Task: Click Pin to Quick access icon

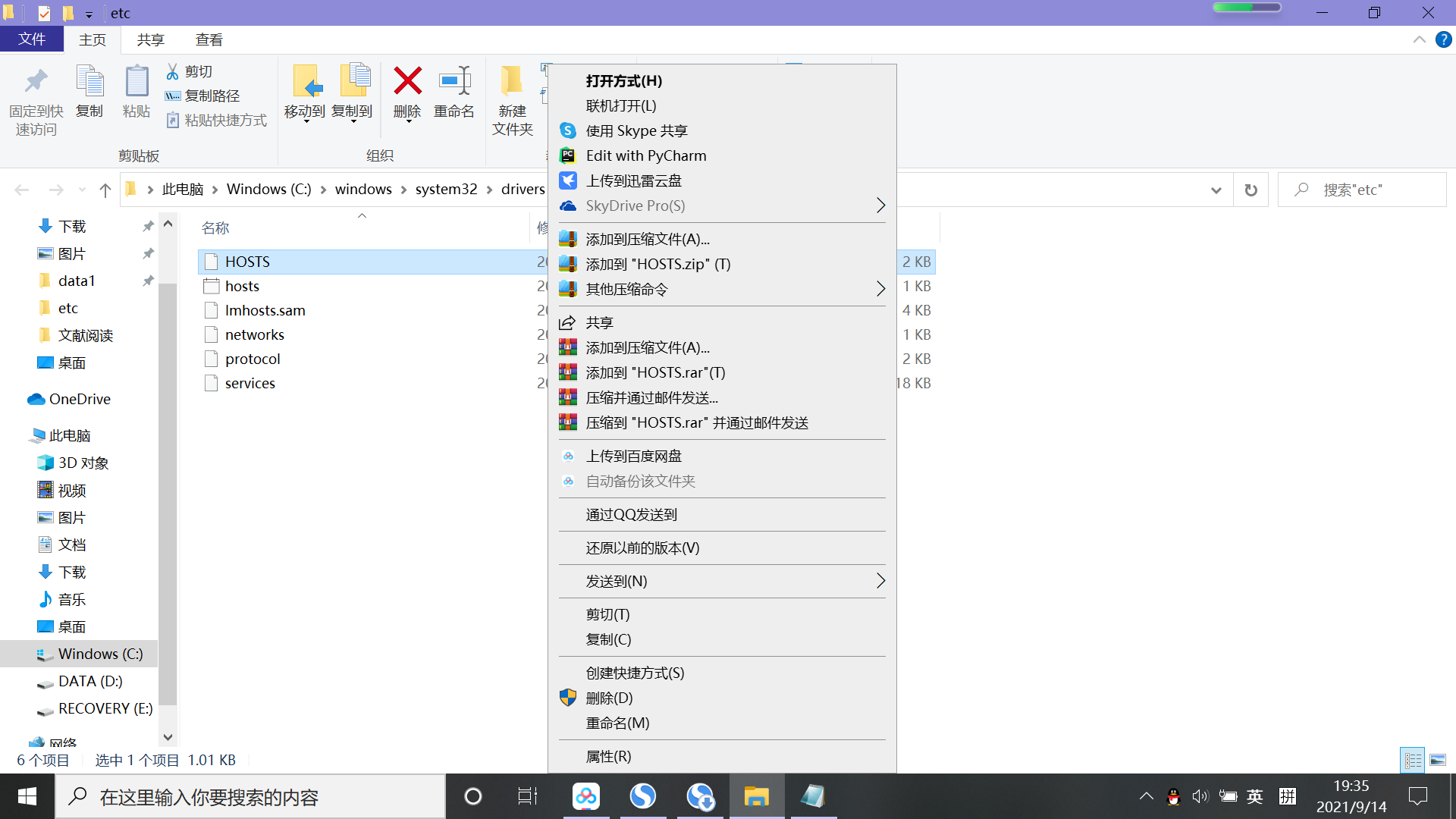Action: coord(36,82)
